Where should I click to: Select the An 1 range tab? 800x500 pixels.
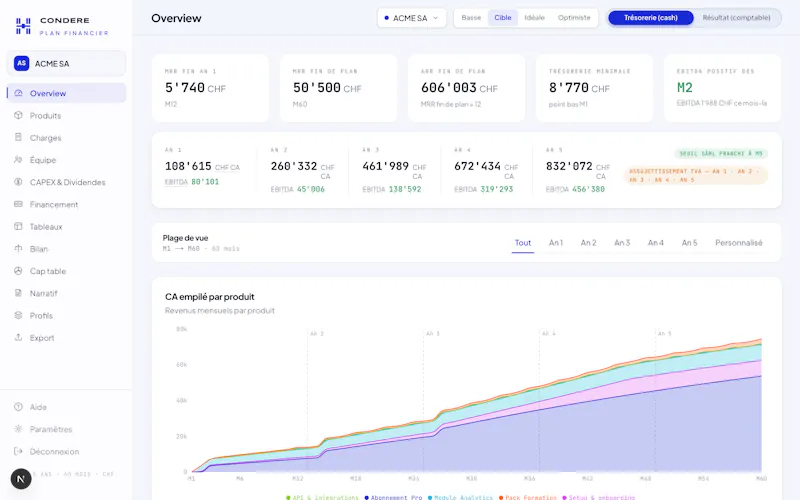[556, 243]
